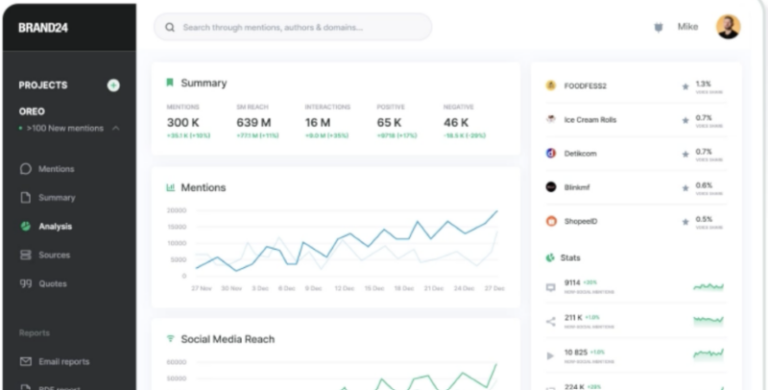Viewport: 768px width, 390px height.
Task: Open the >100 New mentions link
Action: pos(65,128)
